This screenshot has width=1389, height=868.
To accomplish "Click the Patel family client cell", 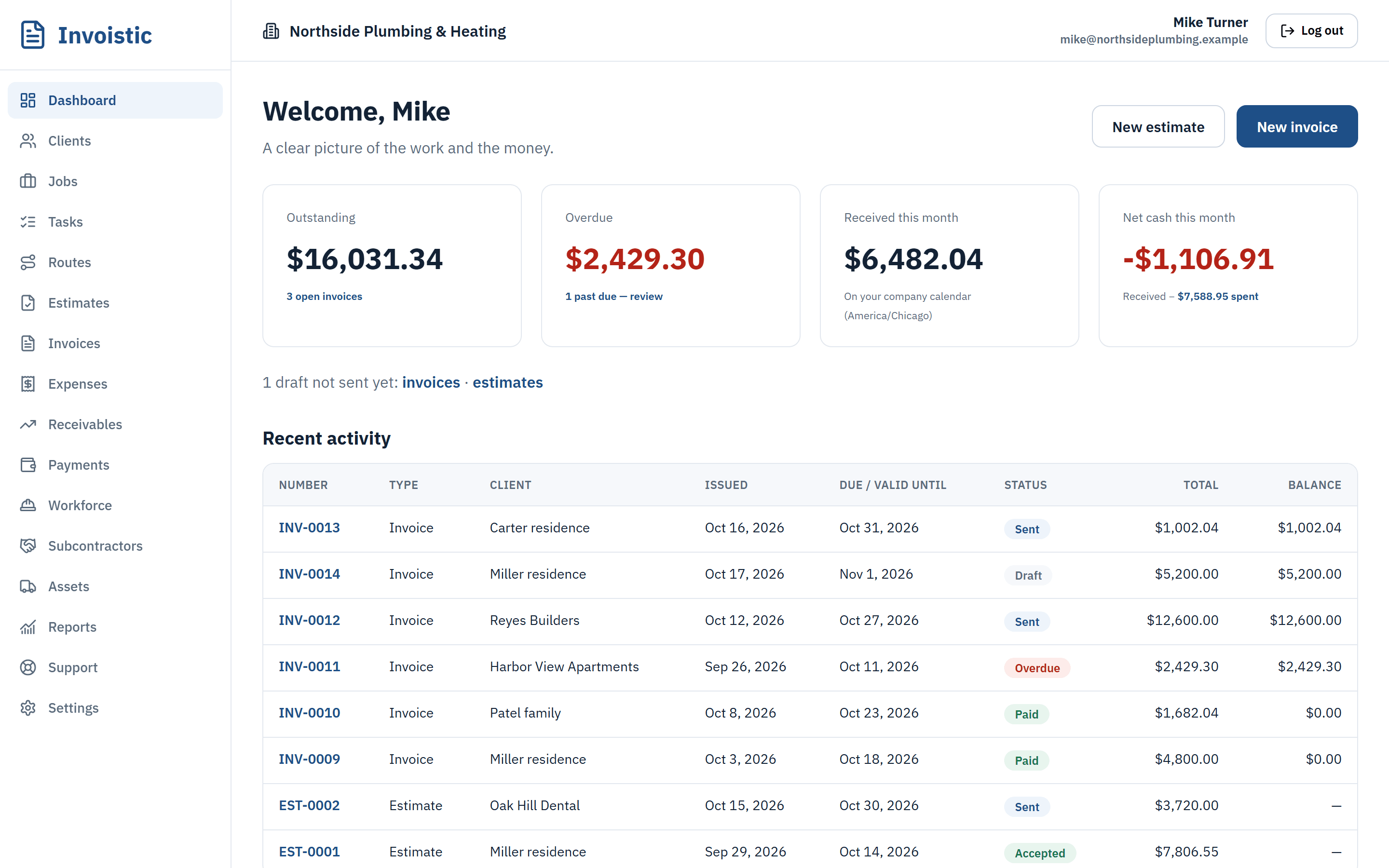I will pyautogui.click(x=525, y=713).
